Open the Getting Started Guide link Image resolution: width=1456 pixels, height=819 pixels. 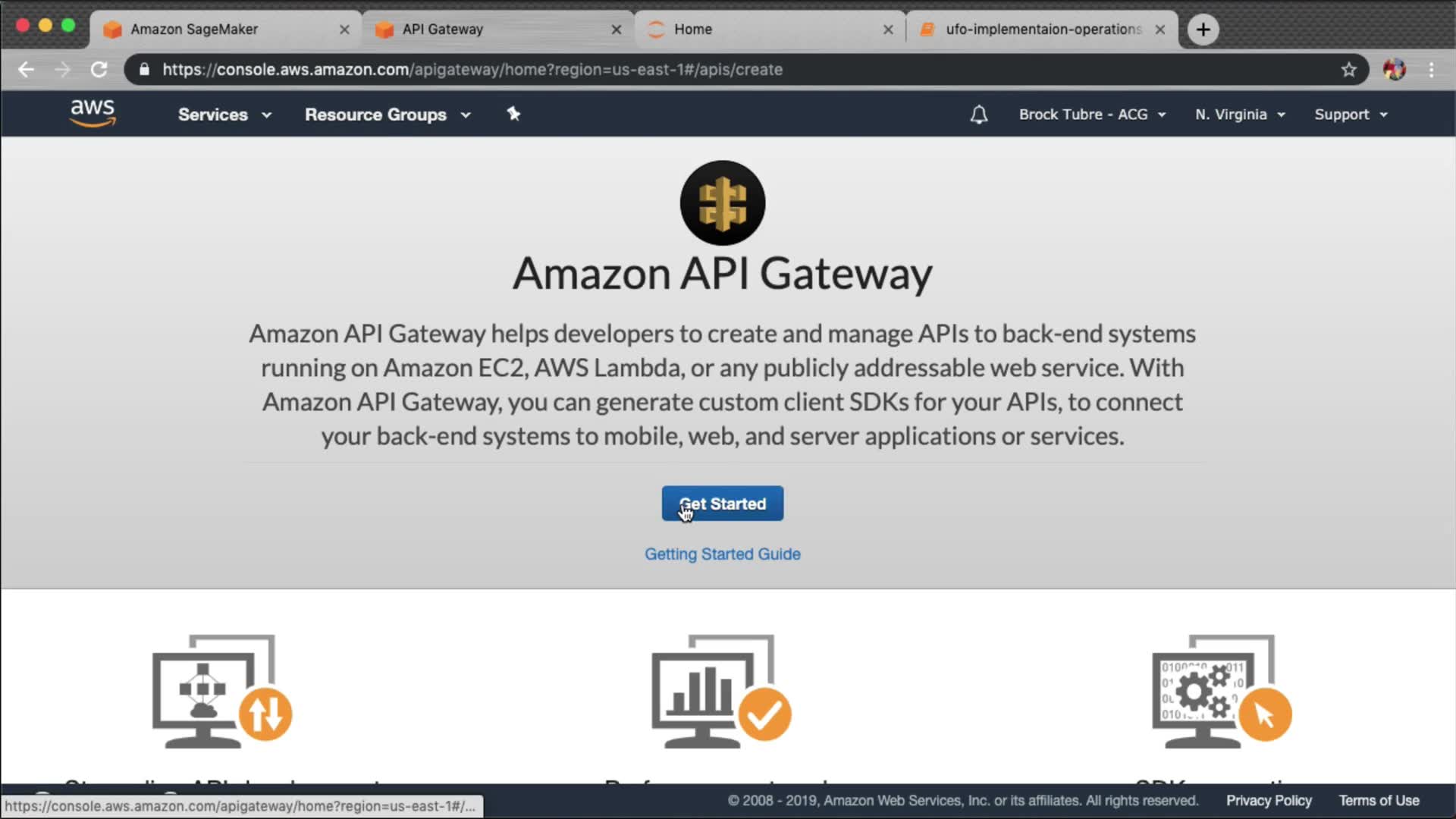pos(722,554)
